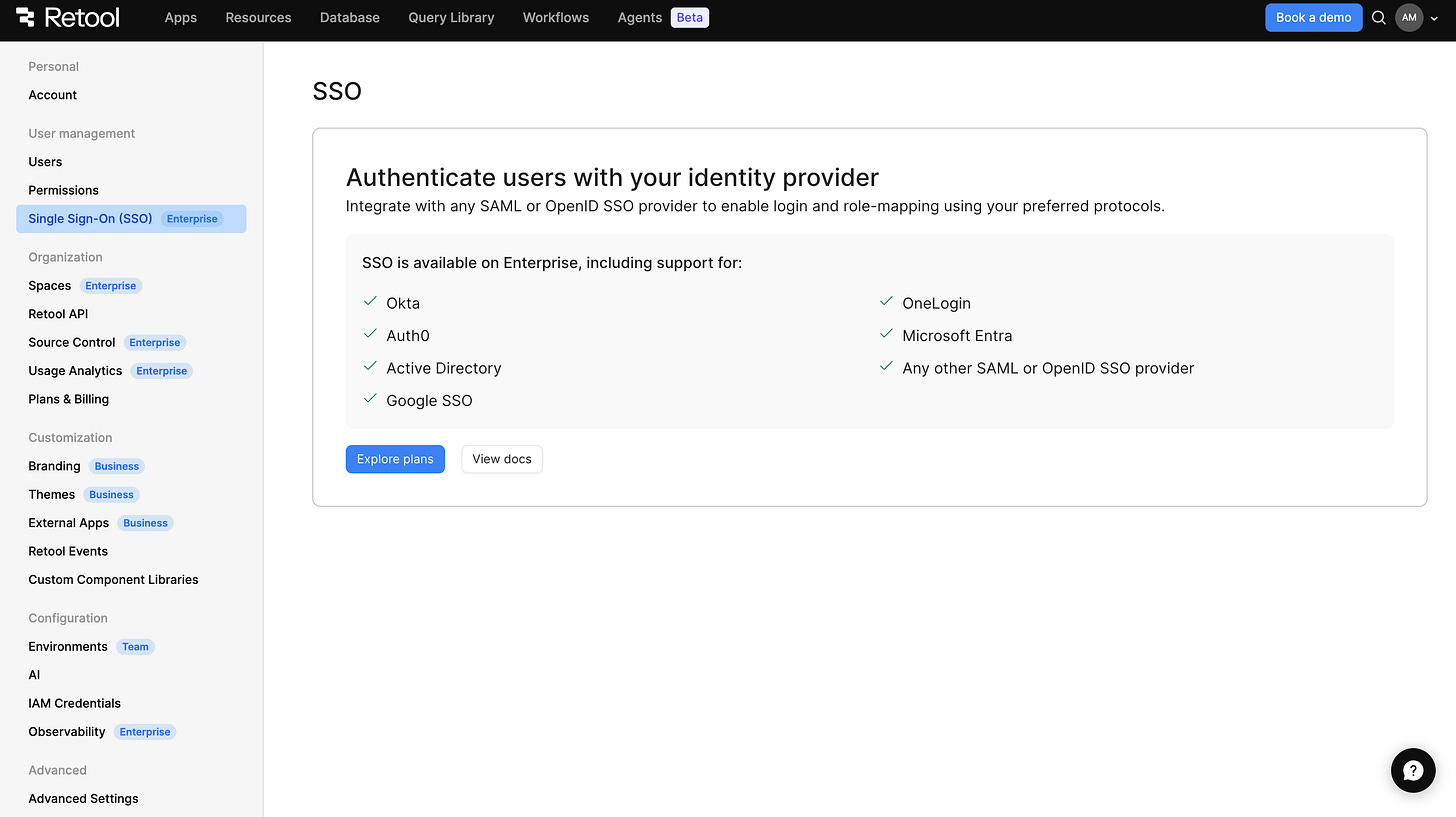Open the help question mark bubble
This screenshot has width=1456, height=817.
click(x=1413, y=770)
